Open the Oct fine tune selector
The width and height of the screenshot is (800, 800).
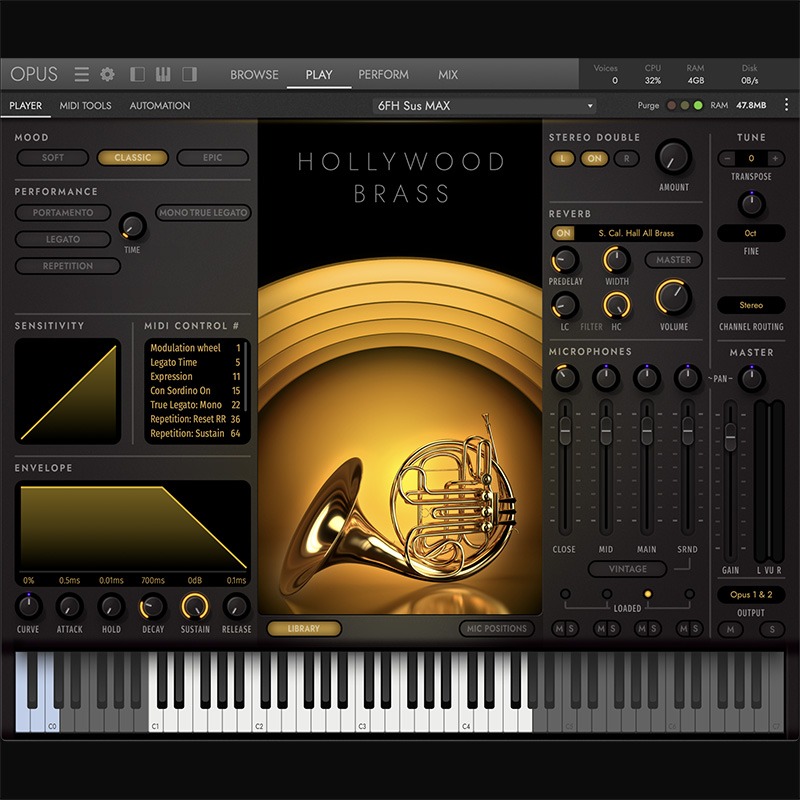pos(751,233)
